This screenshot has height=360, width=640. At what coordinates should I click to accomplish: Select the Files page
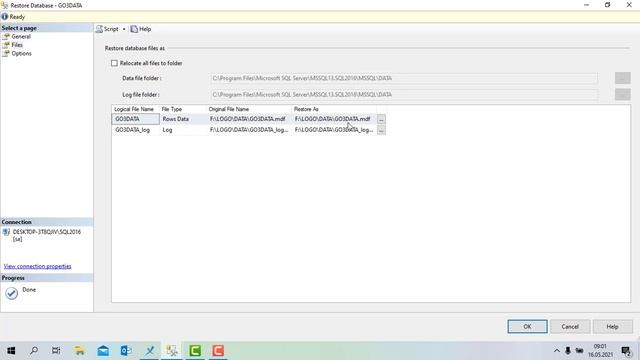17,45
